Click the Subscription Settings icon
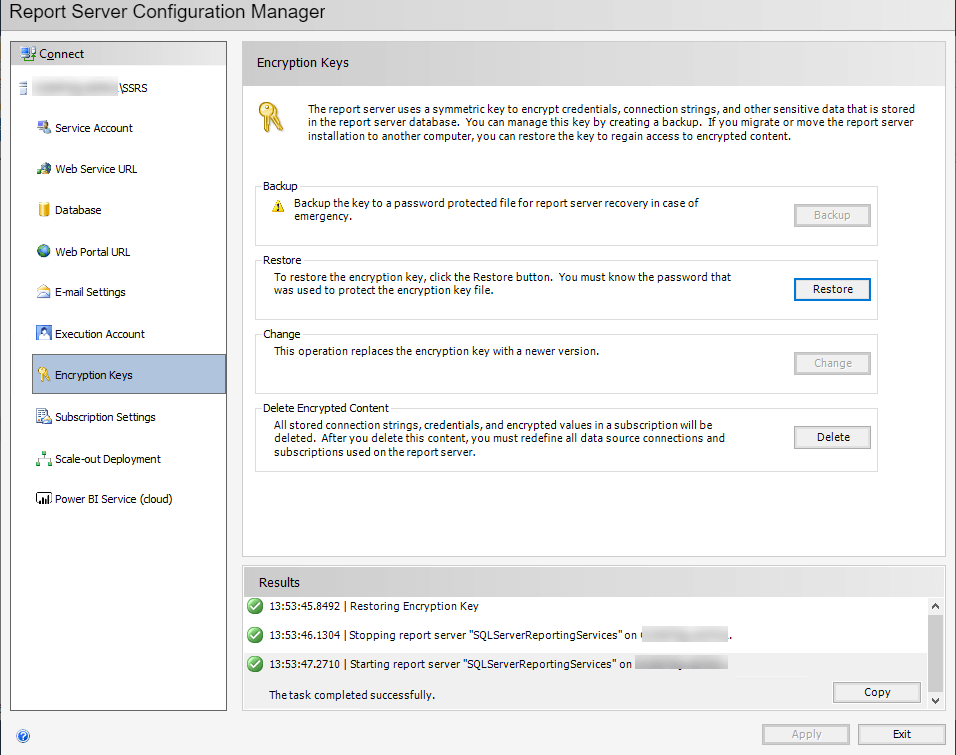 tap(43, 417)
